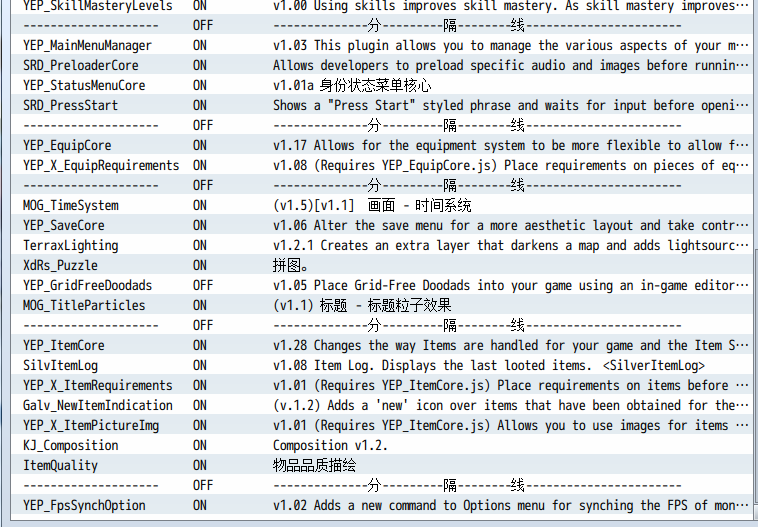Click the 'v1.01a 身份状态菜单核心' description

[x=352, y=86]
